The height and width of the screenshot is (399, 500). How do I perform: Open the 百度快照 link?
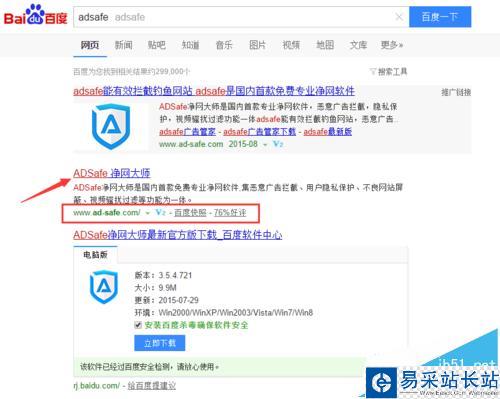coord(190,212)
